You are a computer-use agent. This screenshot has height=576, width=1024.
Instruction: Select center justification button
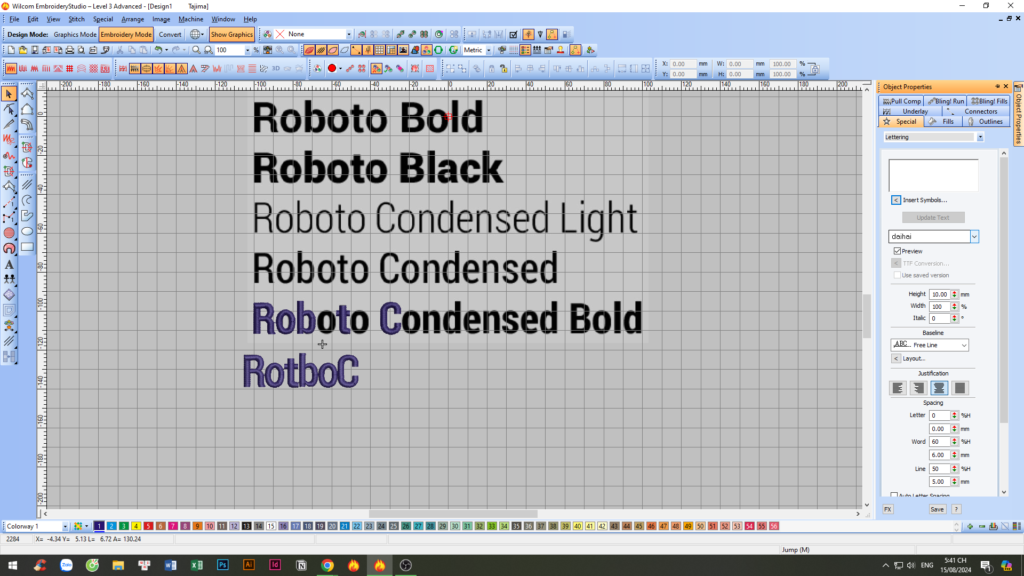pyautogui.click(x=939, y=388)
